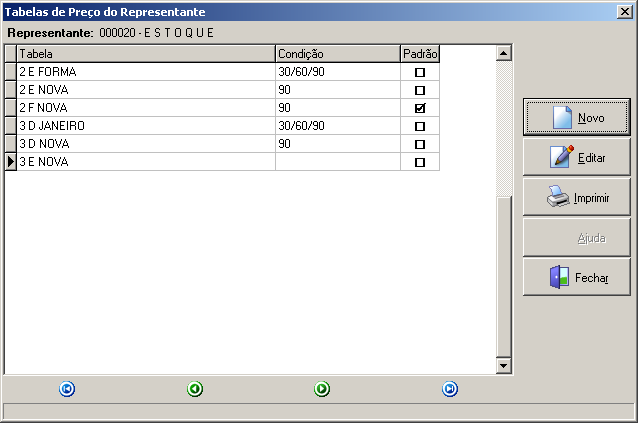
Task: Click empty condition cell of 3 E NOVA
Action: point(338,161)
